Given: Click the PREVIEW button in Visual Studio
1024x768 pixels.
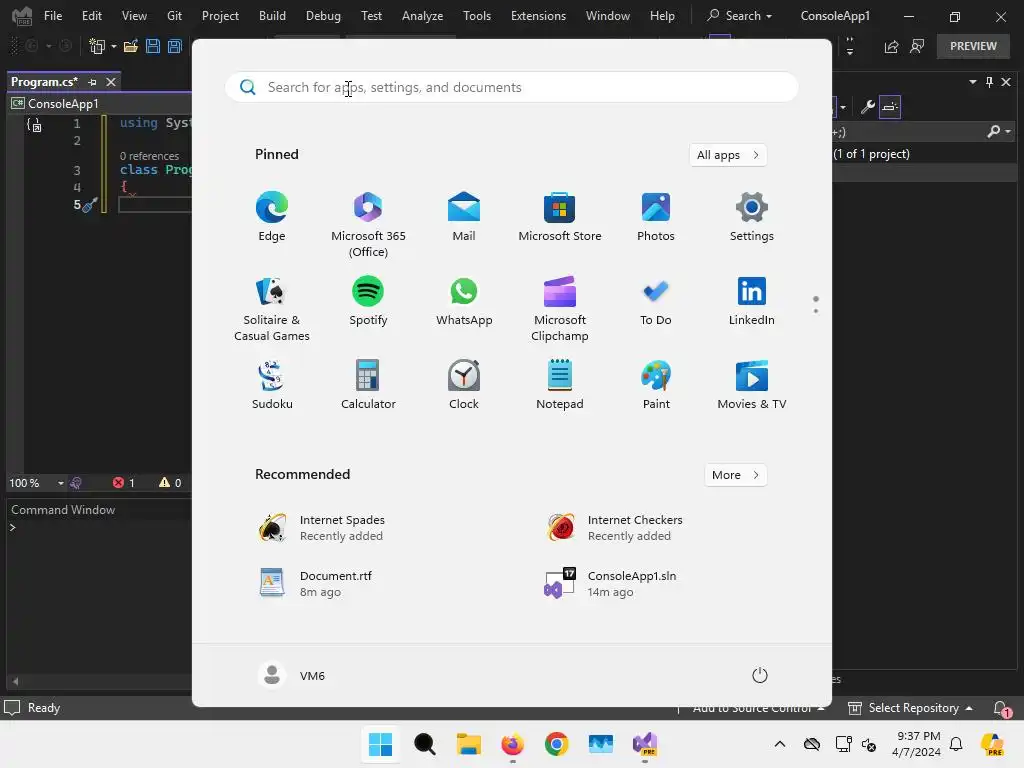Looking at the screenshot, I should coord(973,46).
